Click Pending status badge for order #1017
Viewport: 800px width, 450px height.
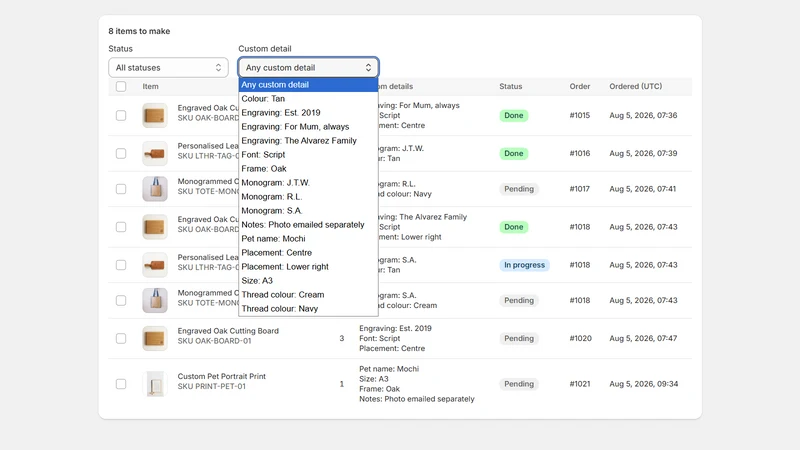click(519, 189)
